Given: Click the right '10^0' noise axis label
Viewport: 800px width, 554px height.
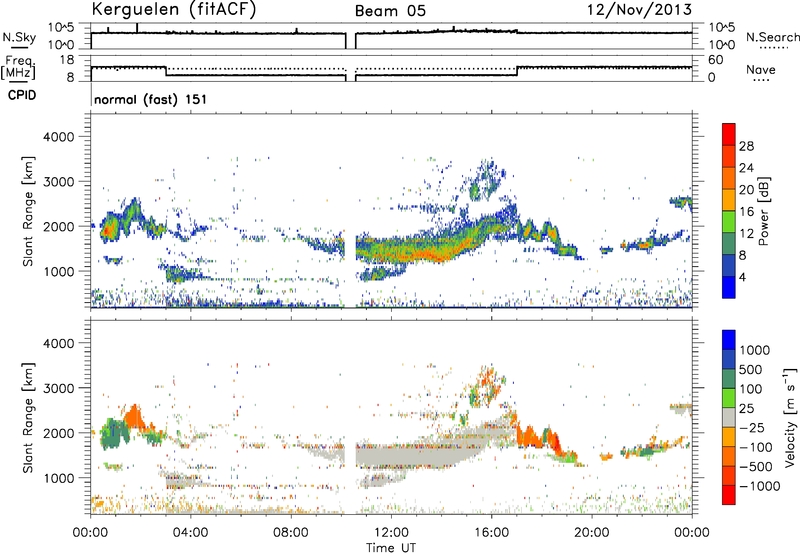Looking at the screenshot, I should click(x=722, y=45).
